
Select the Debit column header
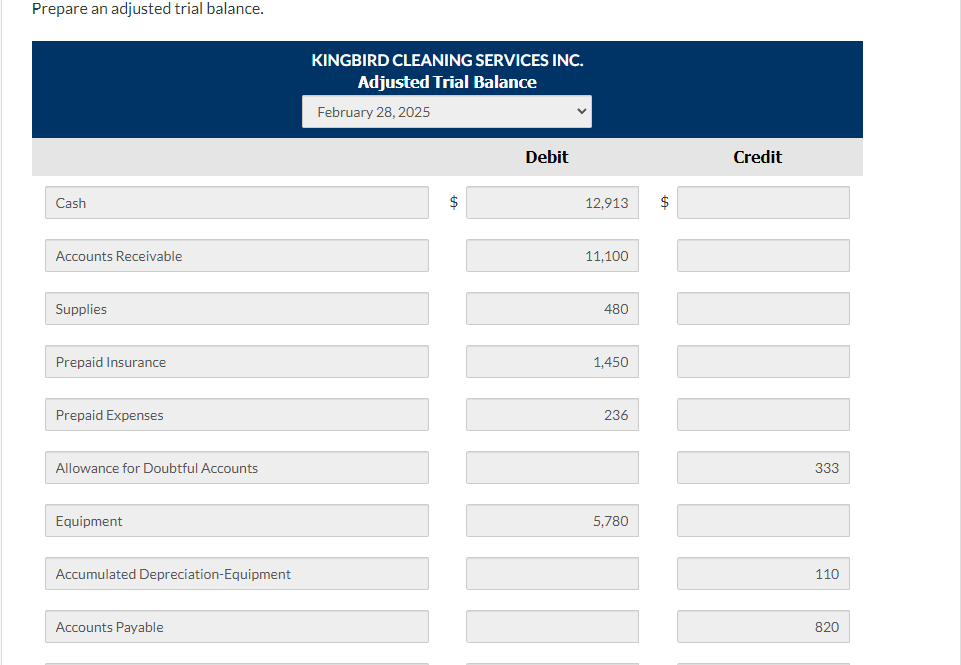(546, 157)
